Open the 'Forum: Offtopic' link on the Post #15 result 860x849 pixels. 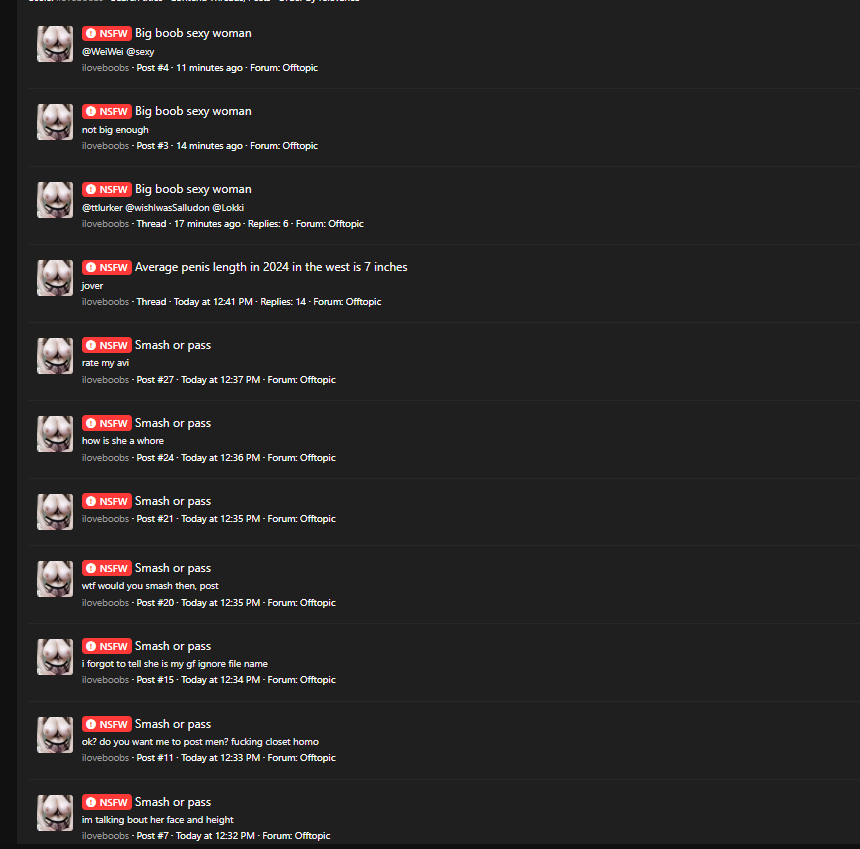click(x=302, y=680)
